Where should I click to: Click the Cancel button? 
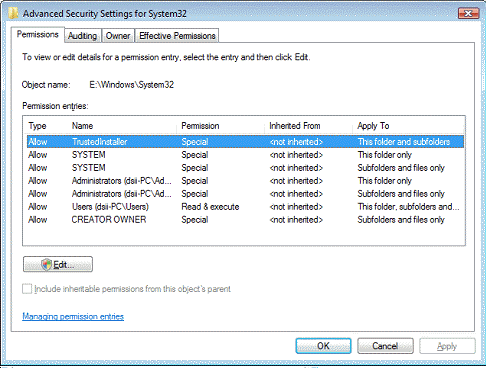pyautogui.click(x=385, y=346)
